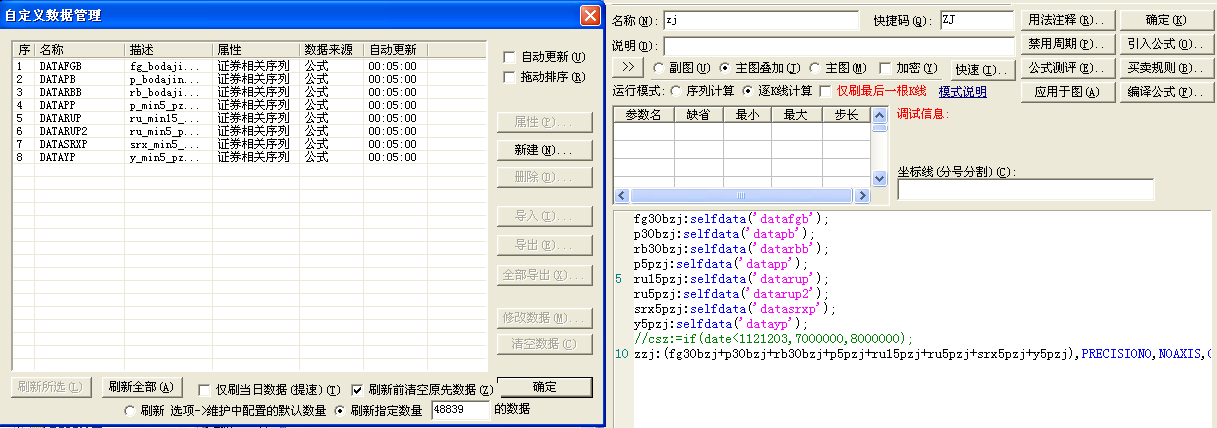Select the DATAPP row
Screen dimensions: 1217x428
(x=249, y=105)
